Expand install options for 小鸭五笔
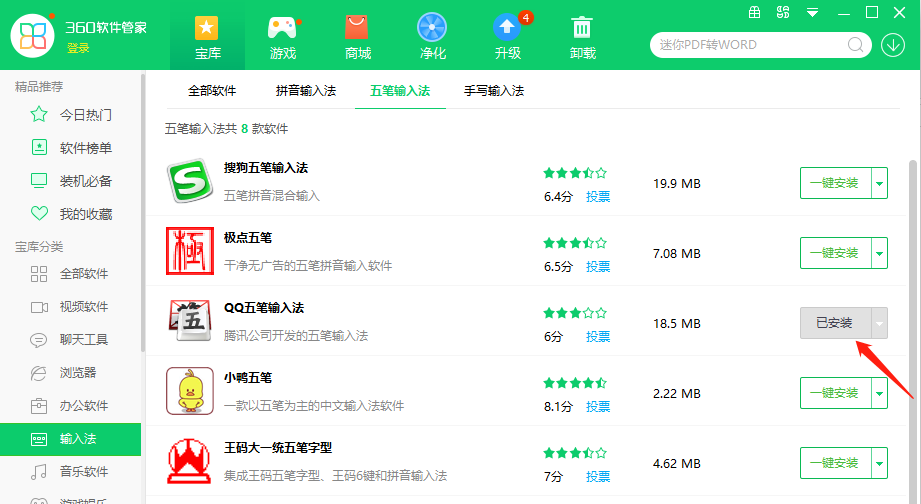This screenshot has height=504, width=921. [879, 393]
